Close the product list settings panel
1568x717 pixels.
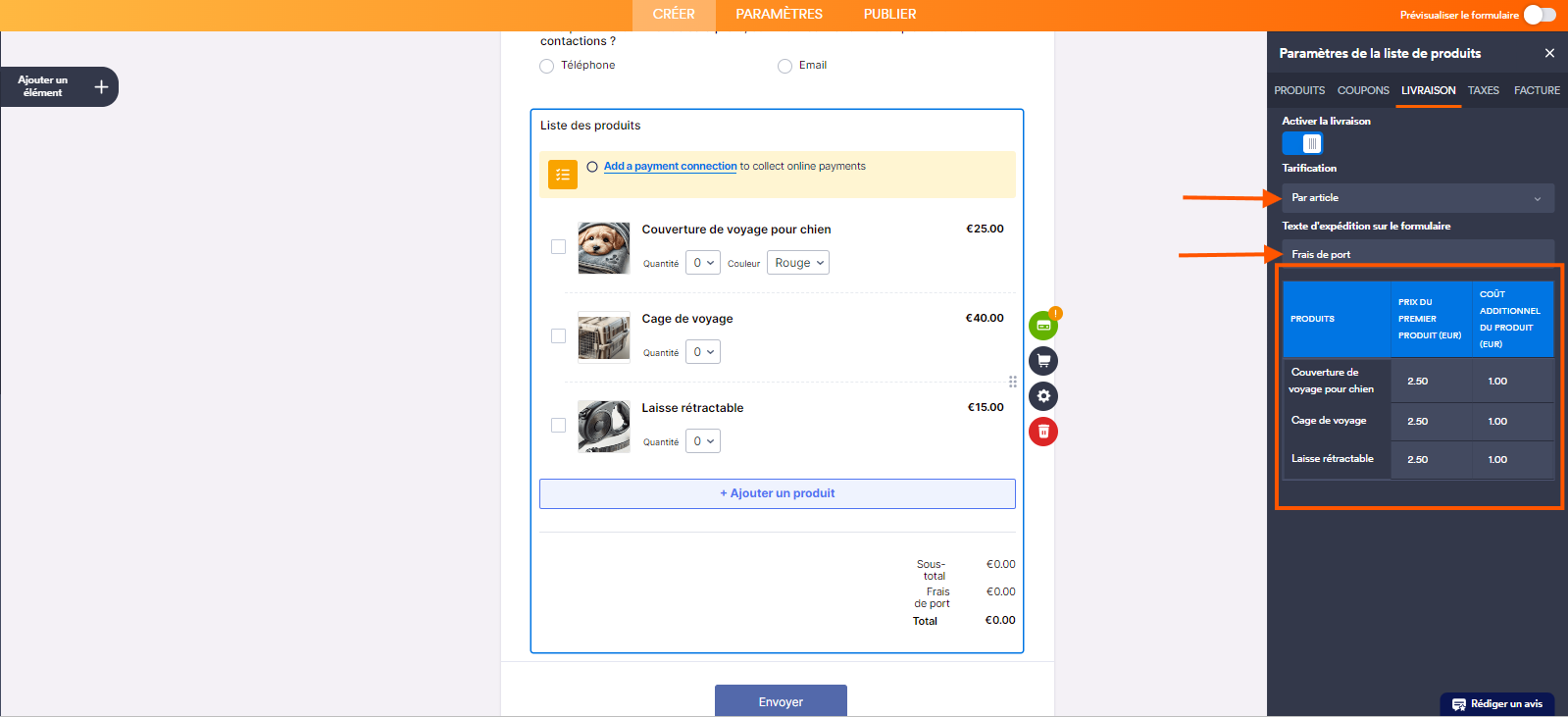point(1549,53)
